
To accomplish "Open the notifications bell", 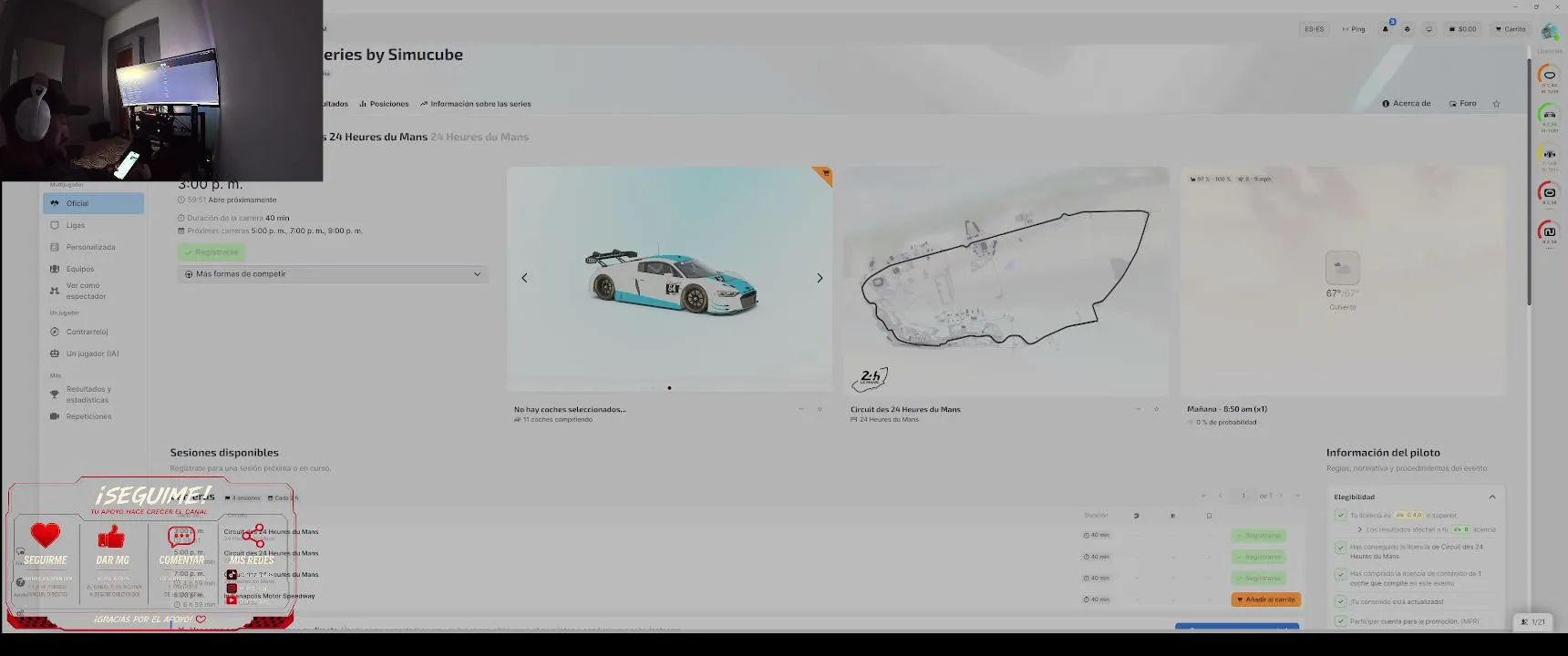I will point(1386,29).
